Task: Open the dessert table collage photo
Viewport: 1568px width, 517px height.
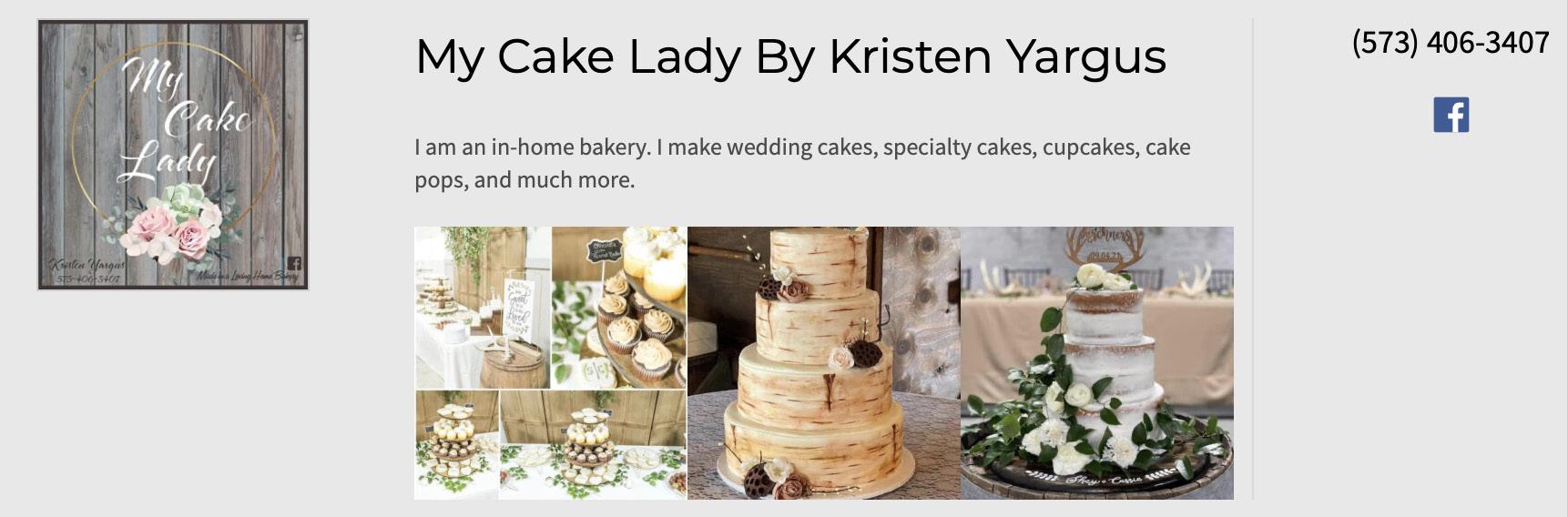Action: (483, 308)
